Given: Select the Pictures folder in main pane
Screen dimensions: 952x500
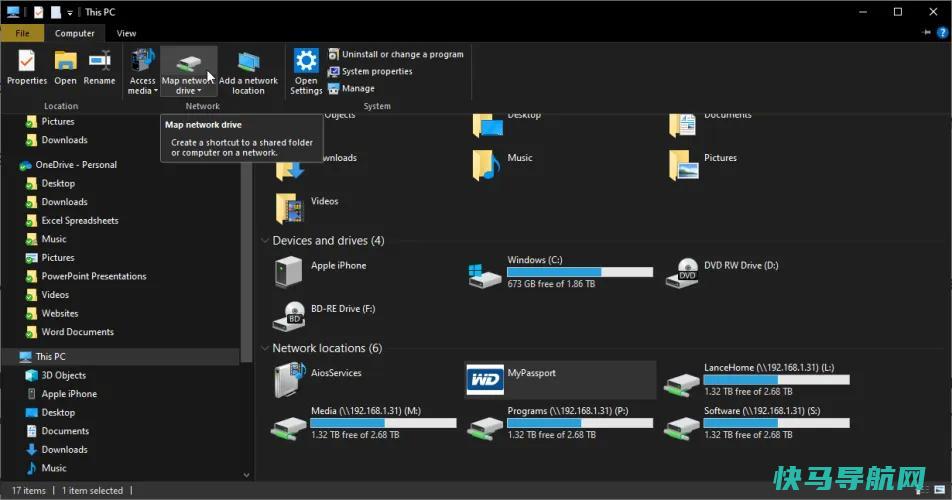Looking at the screenshot, I should 703,166.
